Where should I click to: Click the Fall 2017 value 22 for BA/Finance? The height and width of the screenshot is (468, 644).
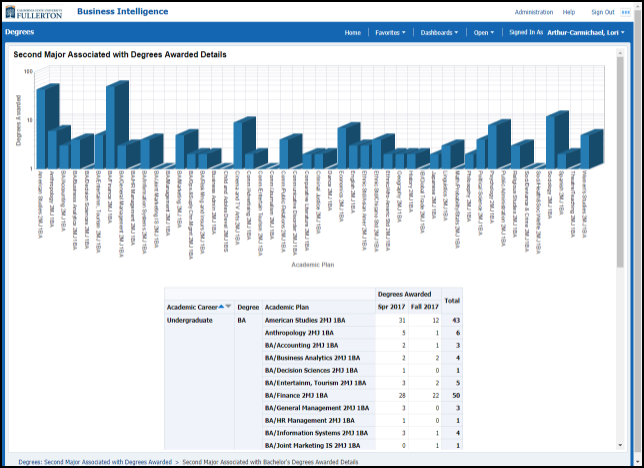(435, 395)
